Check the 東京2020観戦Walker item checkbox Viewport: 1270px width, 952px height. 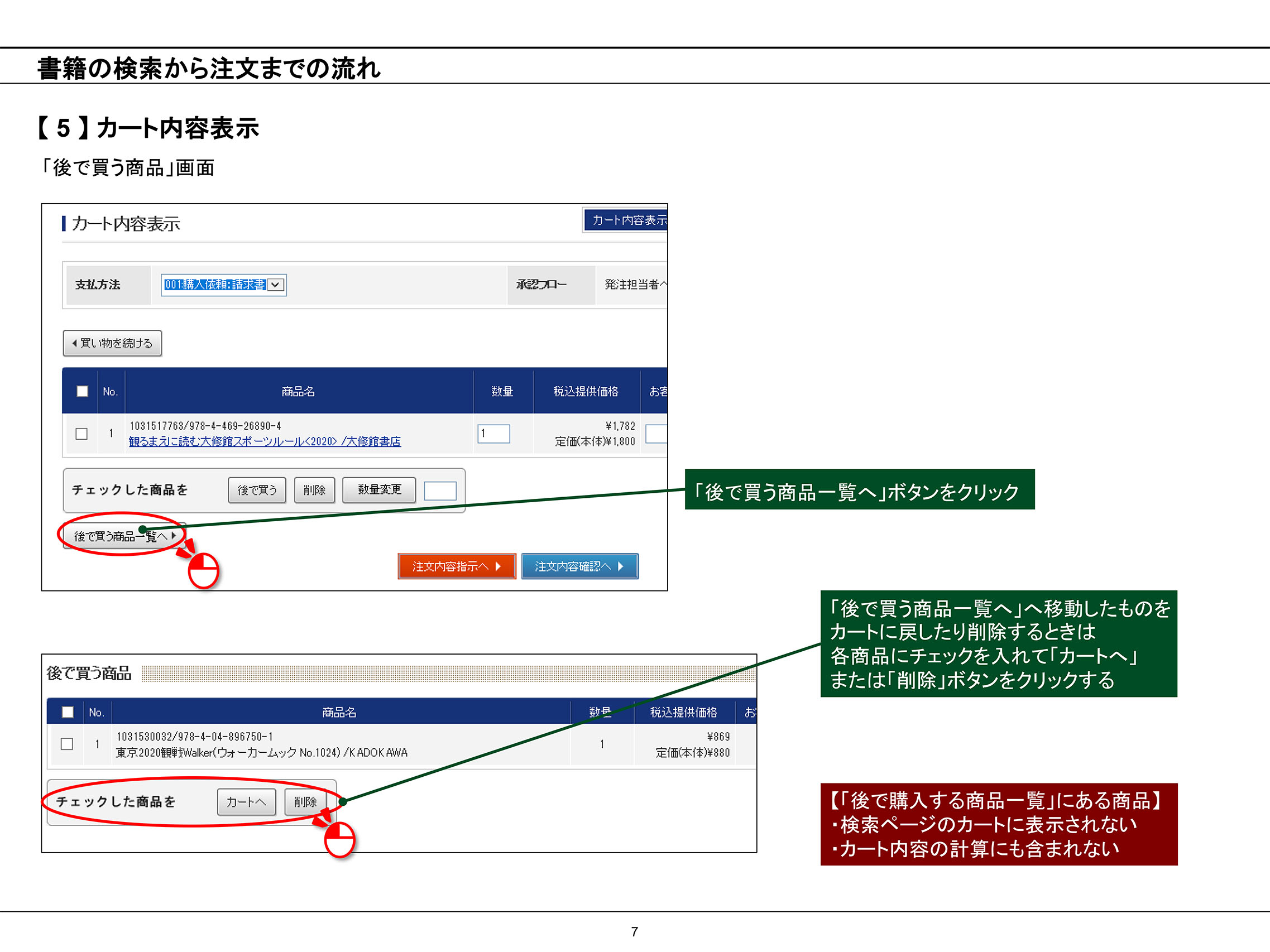[x=67, y=744]
